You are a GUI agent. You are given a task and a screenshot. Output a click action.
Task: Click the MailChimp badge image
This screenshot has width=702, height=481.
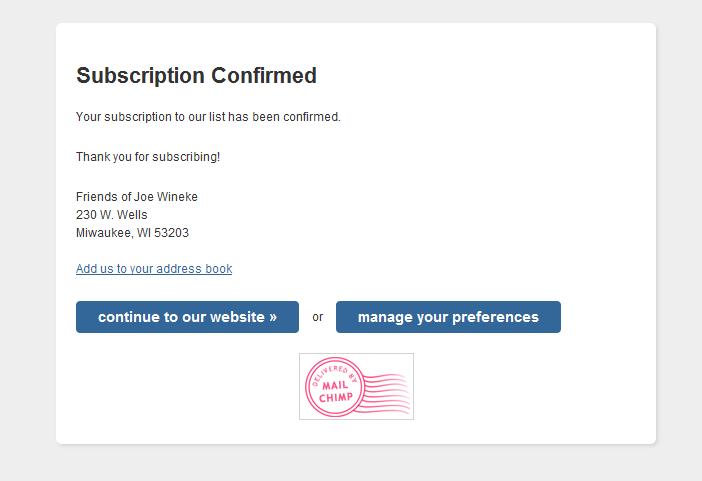point(356,387)
